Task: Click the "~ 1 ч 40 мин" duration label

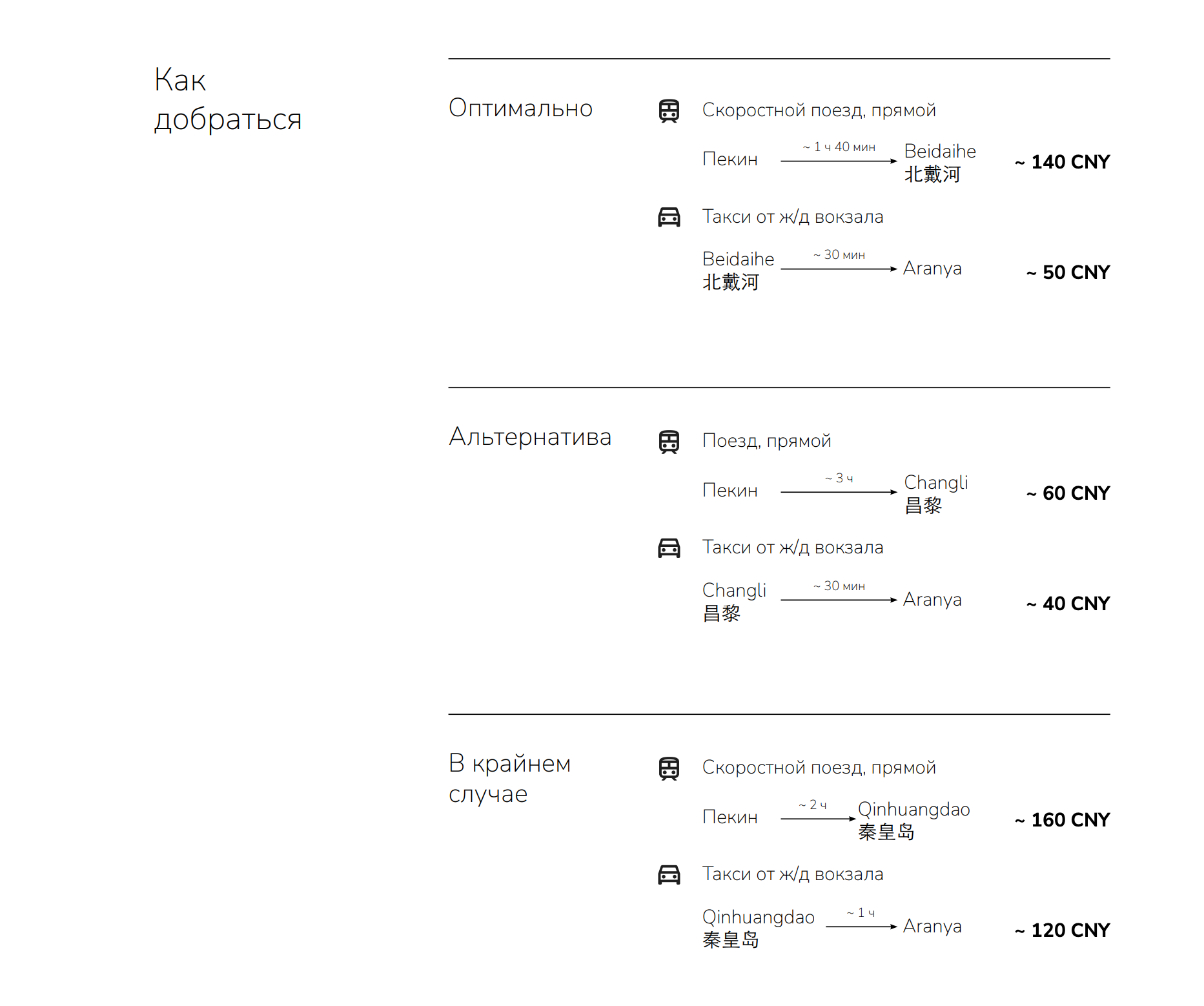Action: point(839,147)
